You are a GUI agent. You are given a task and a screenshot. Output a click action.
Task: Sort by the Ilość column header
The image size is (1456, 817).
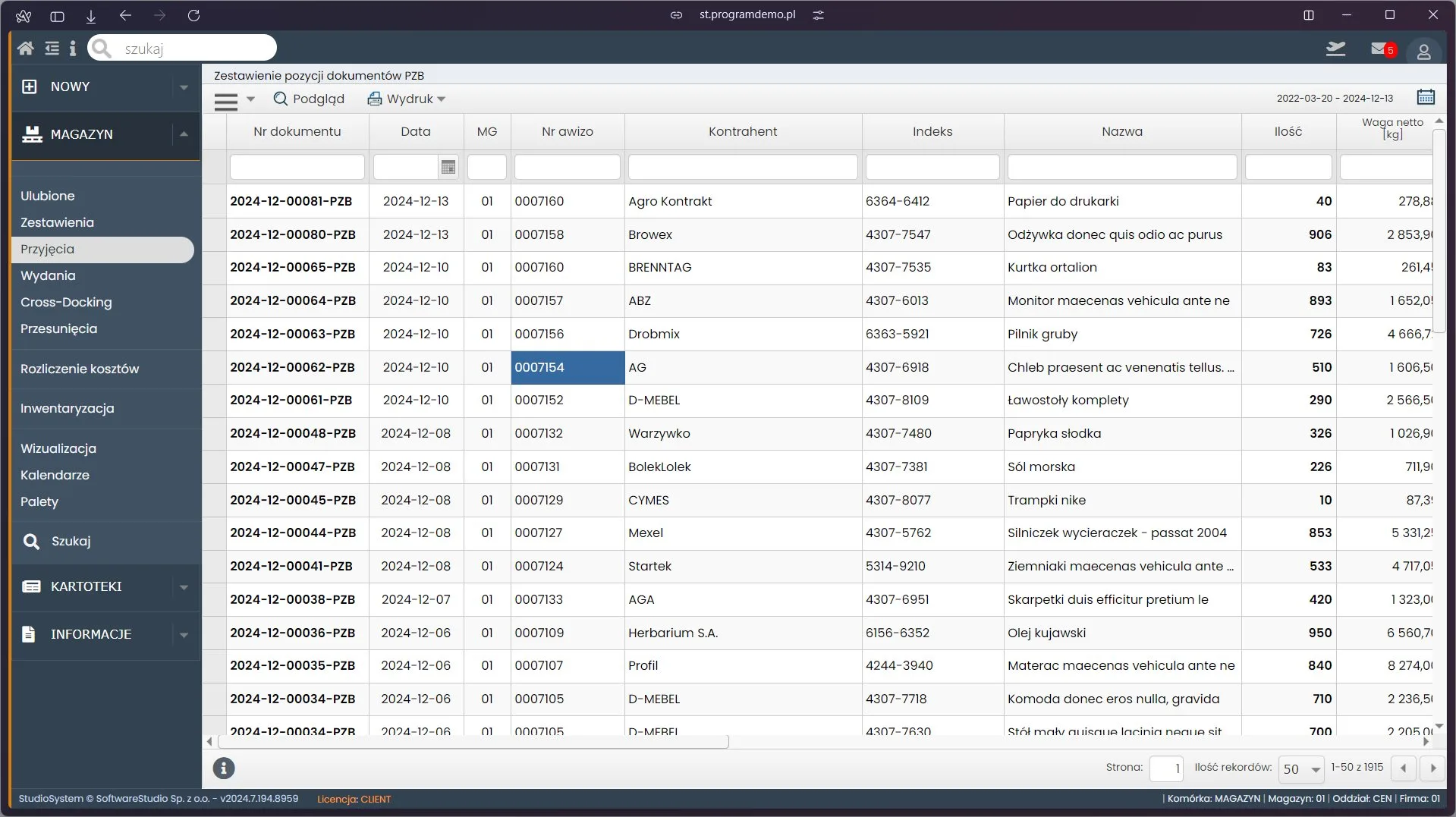click(1288, 131)
